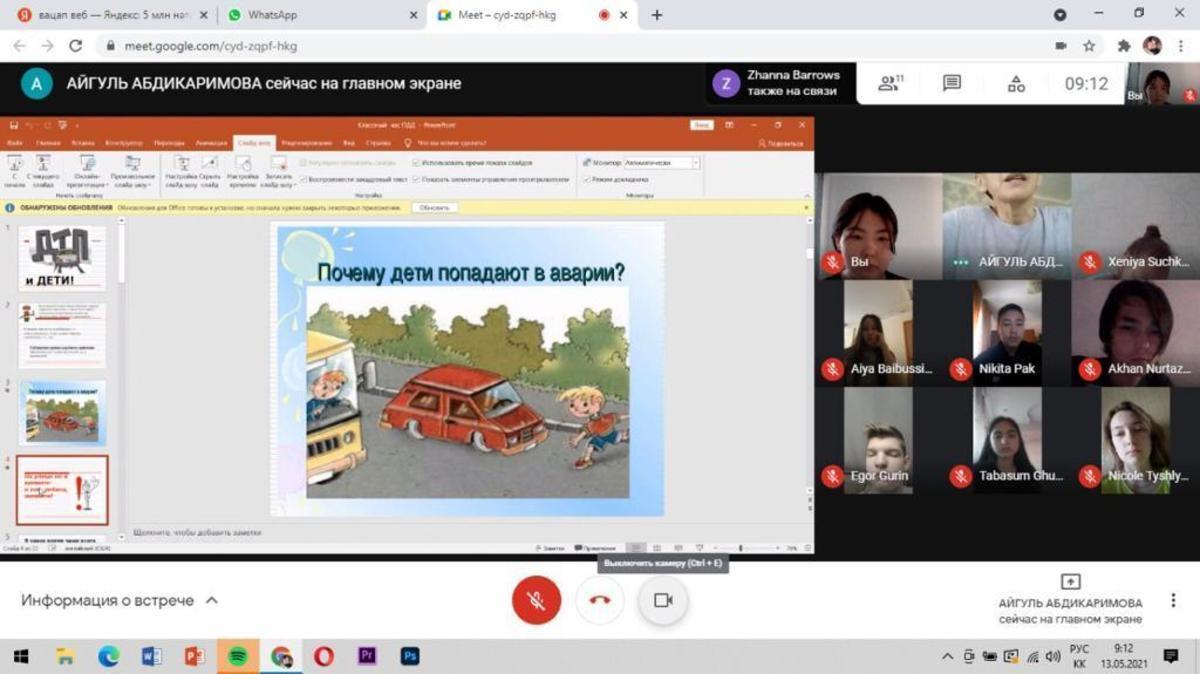Screen dimensions: 1200x674
Task: Open the Meet activities shapes icon
Action: [x=1016, y=84]
